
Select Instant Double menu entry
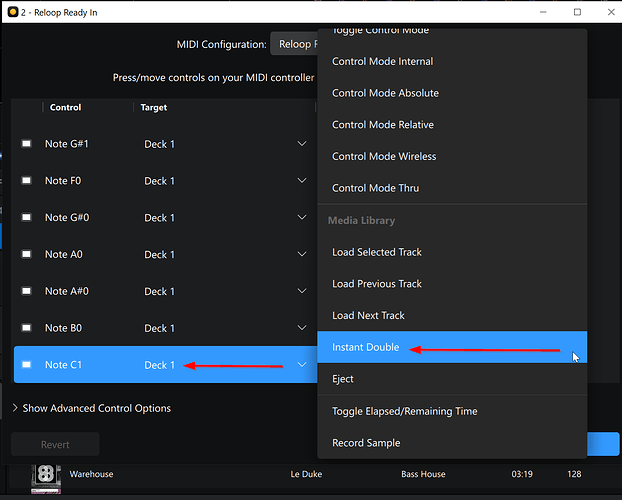pos(365,348)
